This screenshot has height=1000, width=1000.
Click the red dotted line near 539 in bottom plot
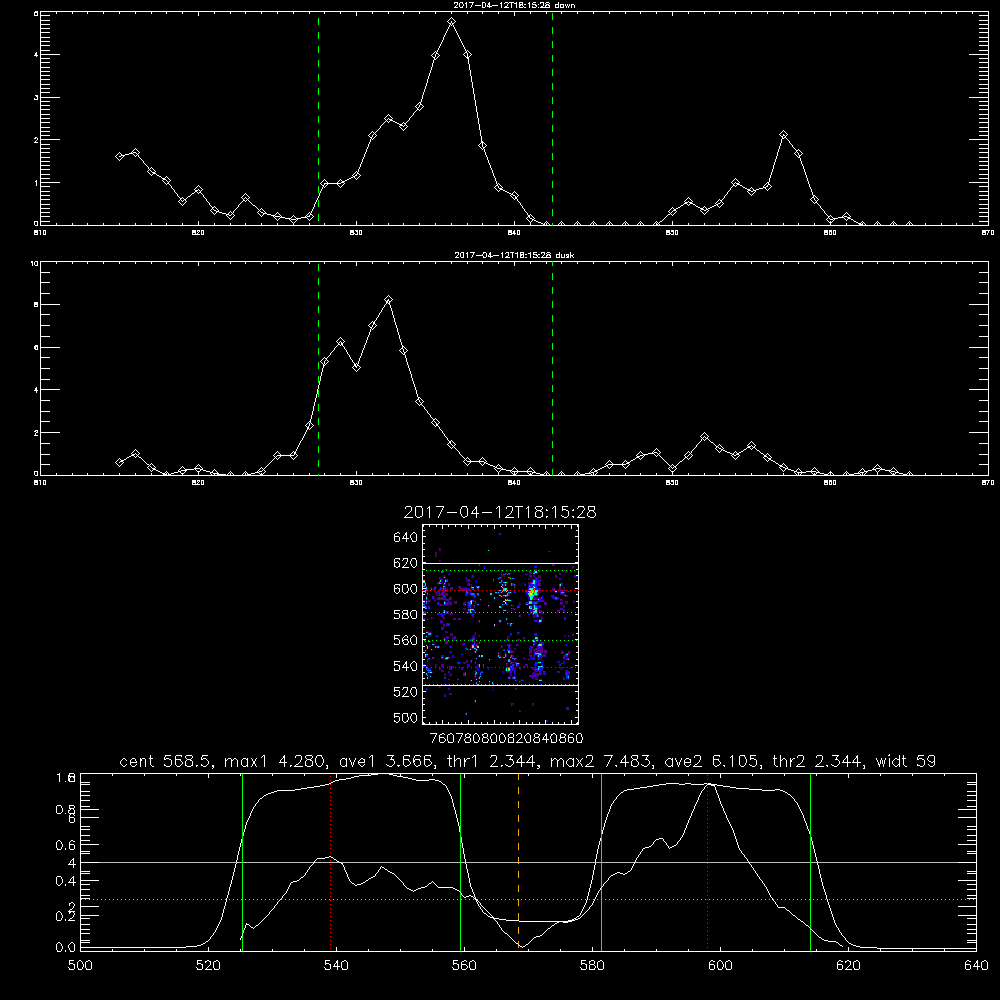tap(330, 861)
